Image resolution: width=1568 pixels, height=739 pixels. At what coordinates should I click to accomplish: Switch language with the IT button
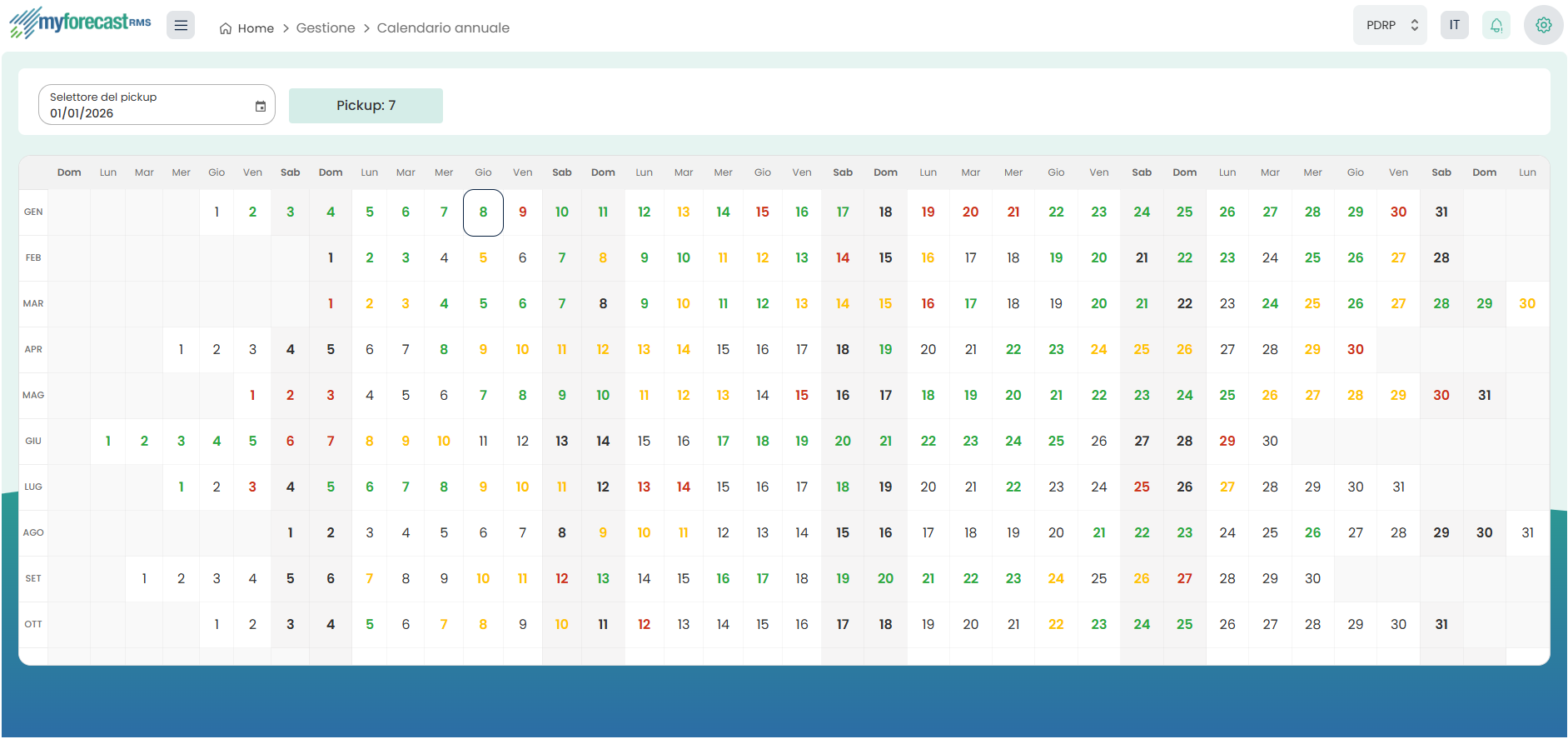pyautogui.click(x=1455, y=25)
